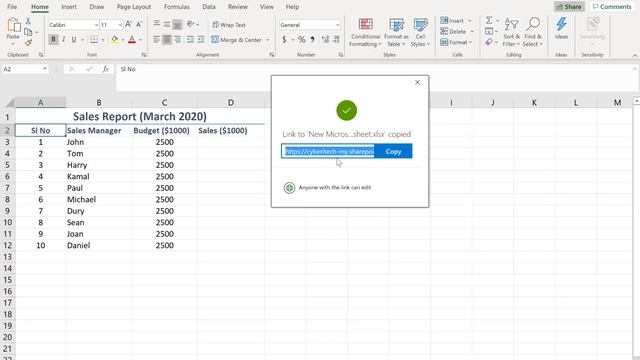Click Decrease Decimal icon
This screenshot has width=640, height=360.
click(x=336, y=40)
